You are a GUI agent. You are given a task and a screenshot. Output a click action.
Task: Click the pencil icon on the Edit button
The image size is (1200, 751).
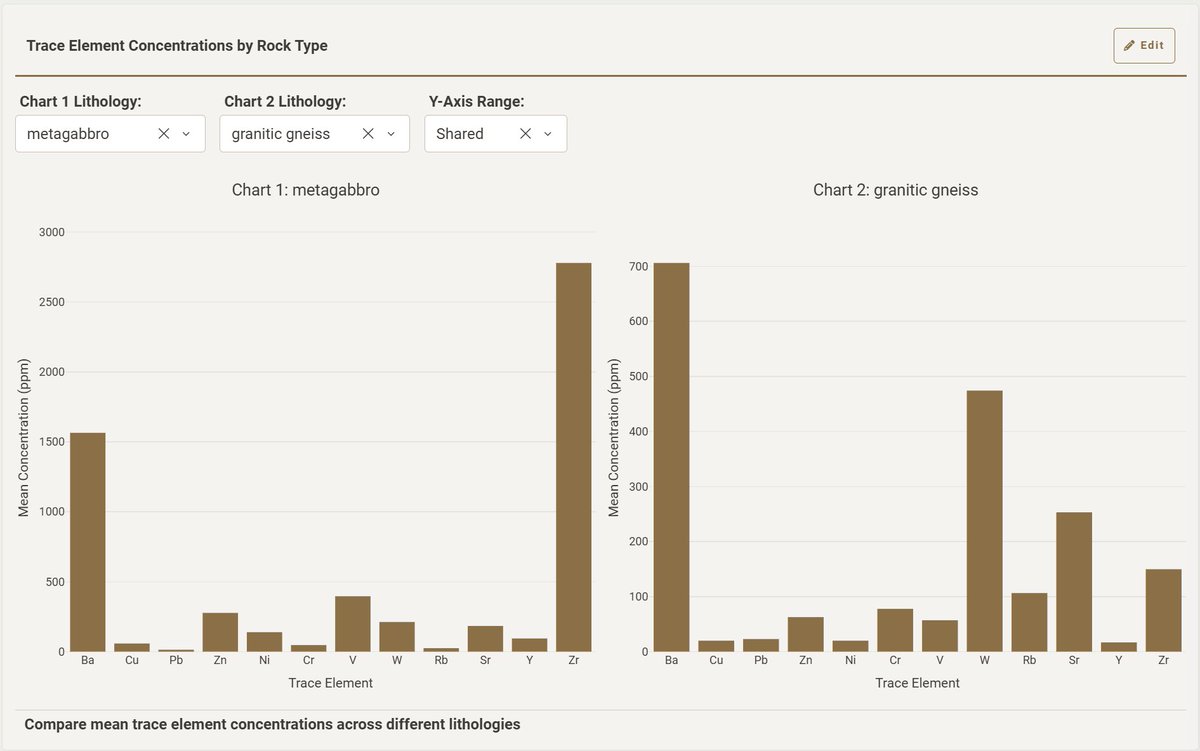tap(1131, 45)
